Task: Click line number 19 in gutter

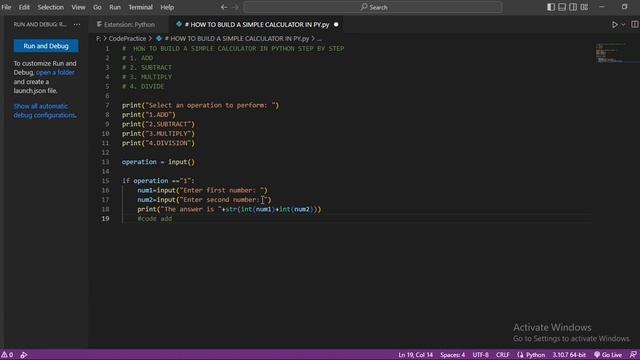Action: (x=105, y=219)
